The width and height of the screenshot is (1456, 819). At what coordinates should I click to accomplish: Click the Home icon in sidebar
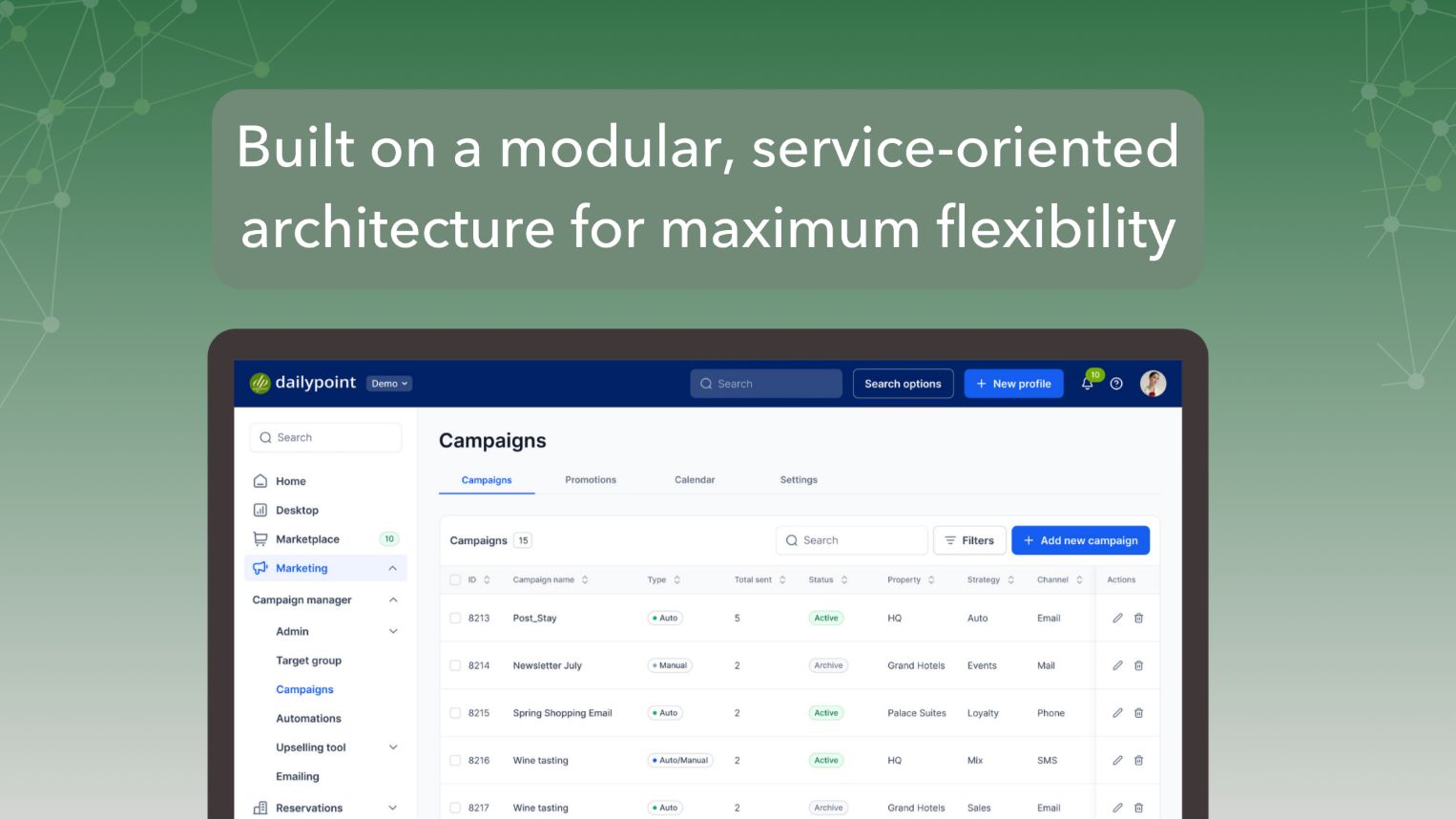click(260, 481)
